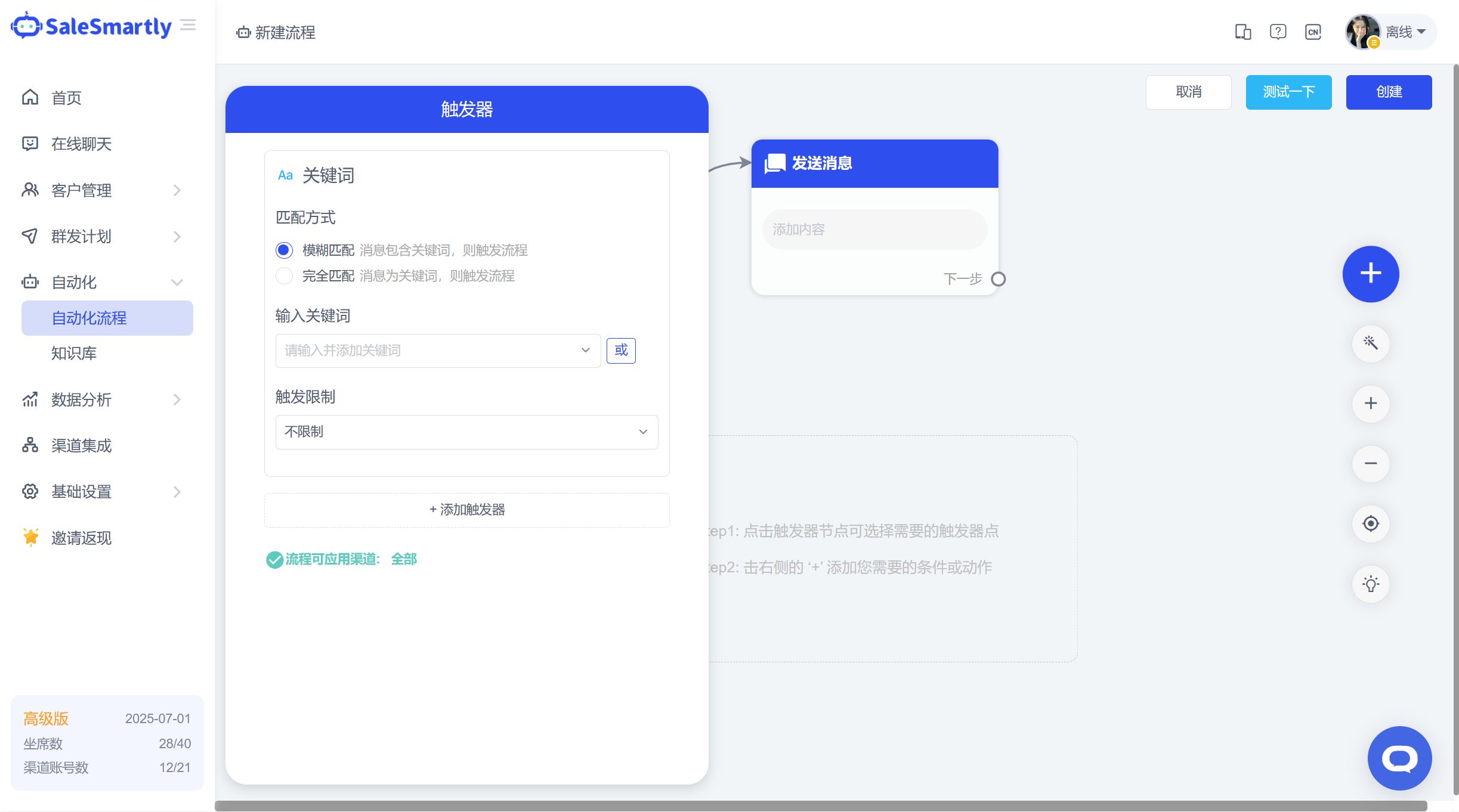Select the 完全匹配 radio option
The image size is (1459, 812).
284,275
